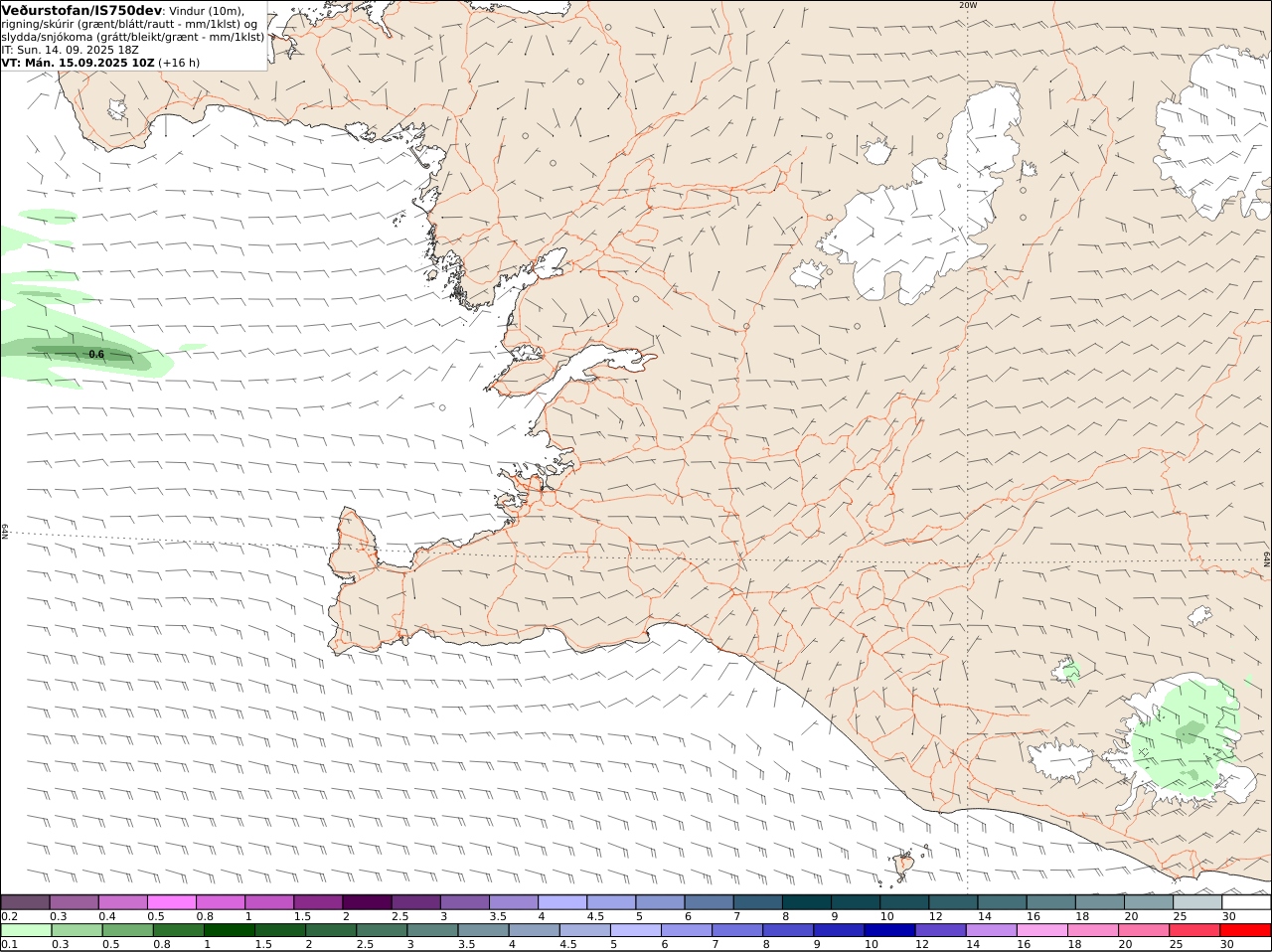
Task: Pick lower legend pale pink swatch 16 to 18
Action: pos(1040,930)
